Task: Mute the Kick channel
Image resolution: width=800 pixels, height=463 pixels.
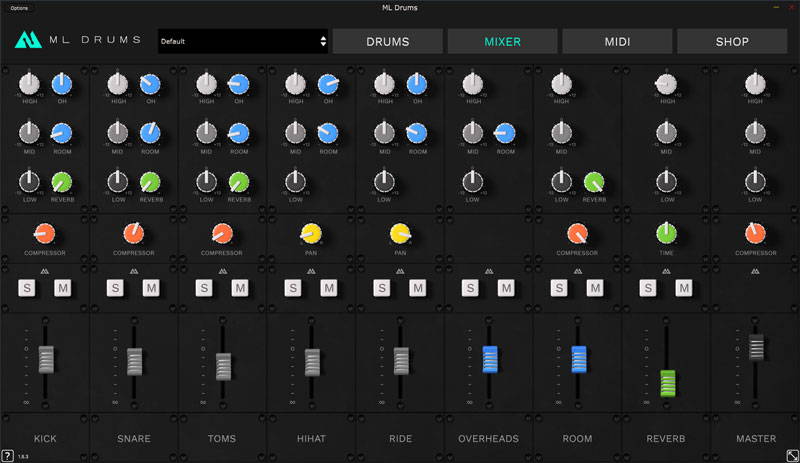Action: click(x=63, y=288)
